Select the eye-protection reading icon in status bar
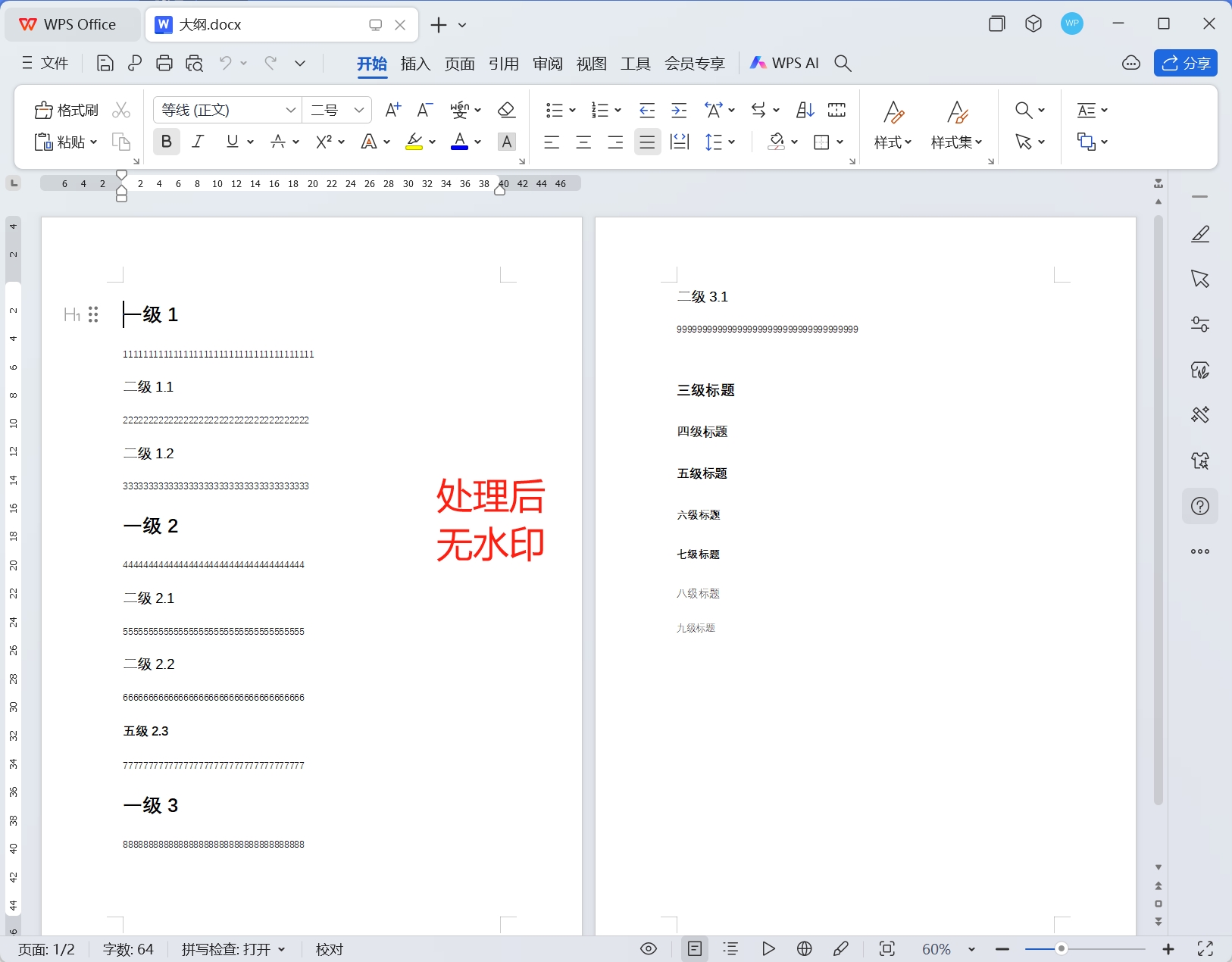The height and width of the screenshot is (962, 1232). pos(649,949)
